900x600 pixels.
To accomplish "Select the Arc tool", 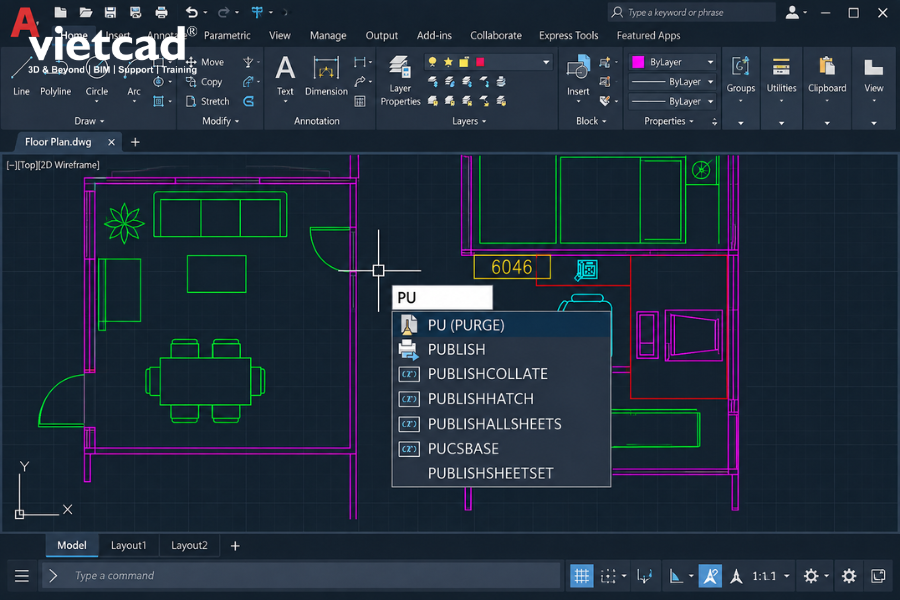I will pyautogui.click(x=134, y=78).
